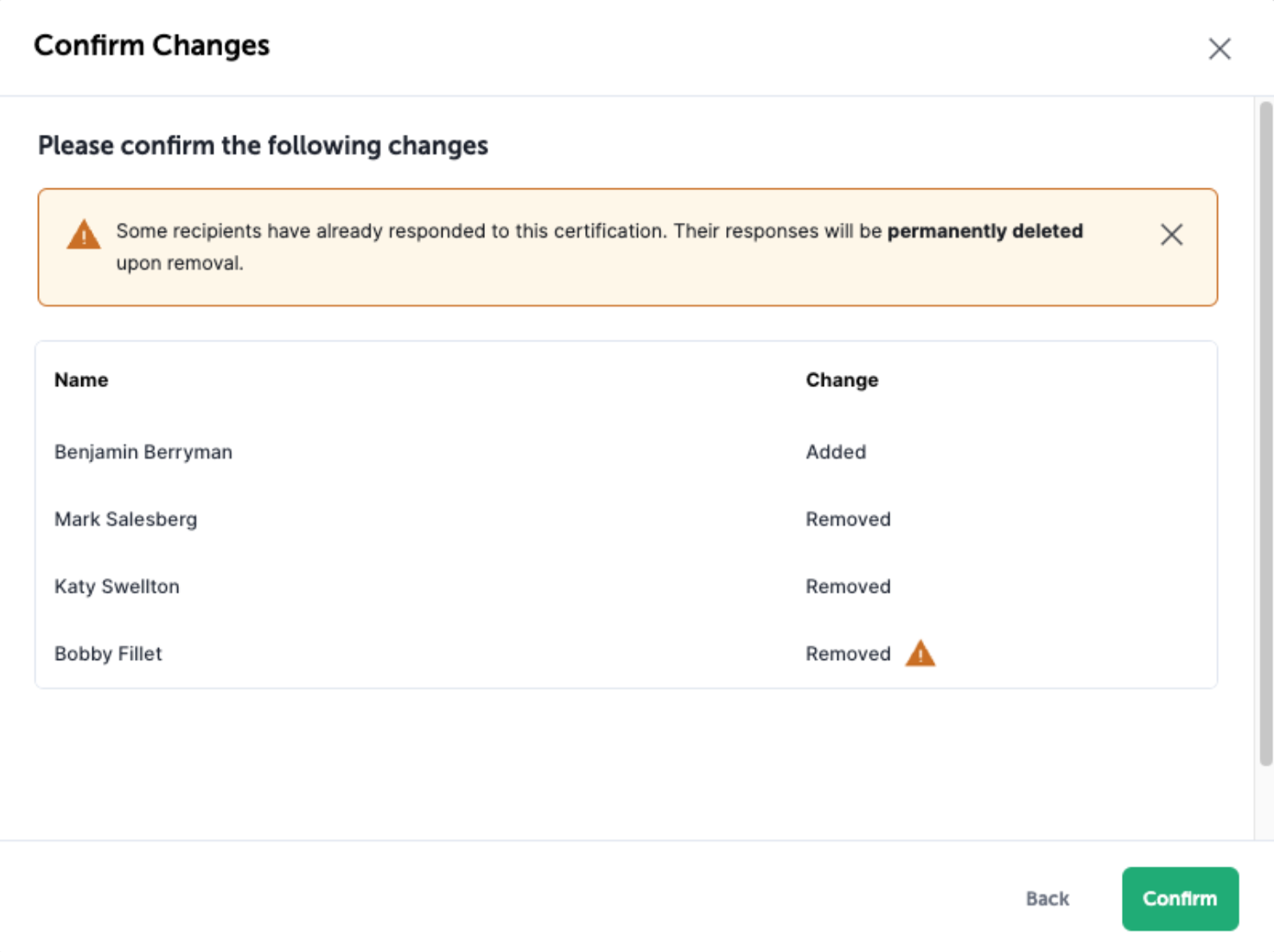Image resolution: width=1274 pixels, height=952 pixels.
Task: Go back with the Back button
Action: [1047, 898]
